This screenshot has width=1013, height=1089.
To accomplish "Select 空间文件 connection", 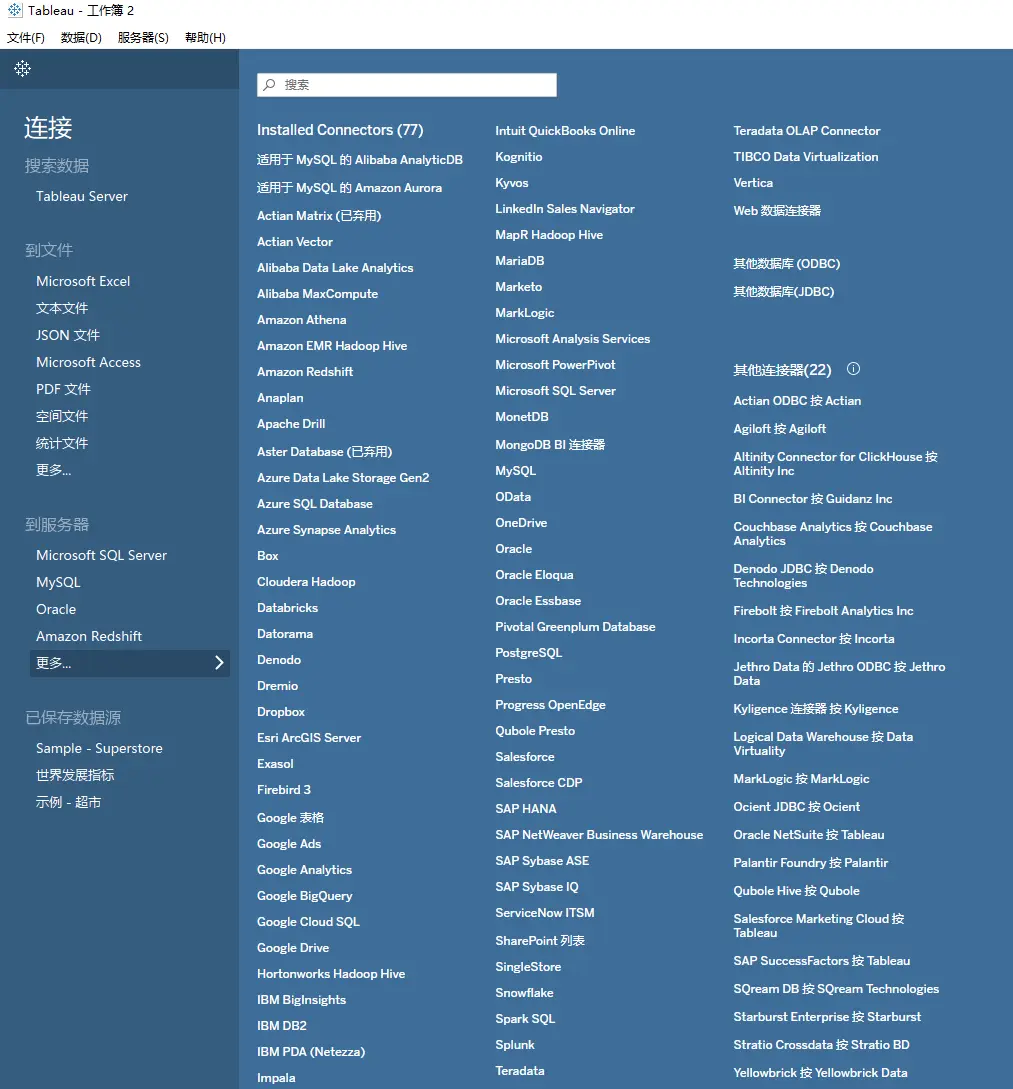I will coord(62,417).
